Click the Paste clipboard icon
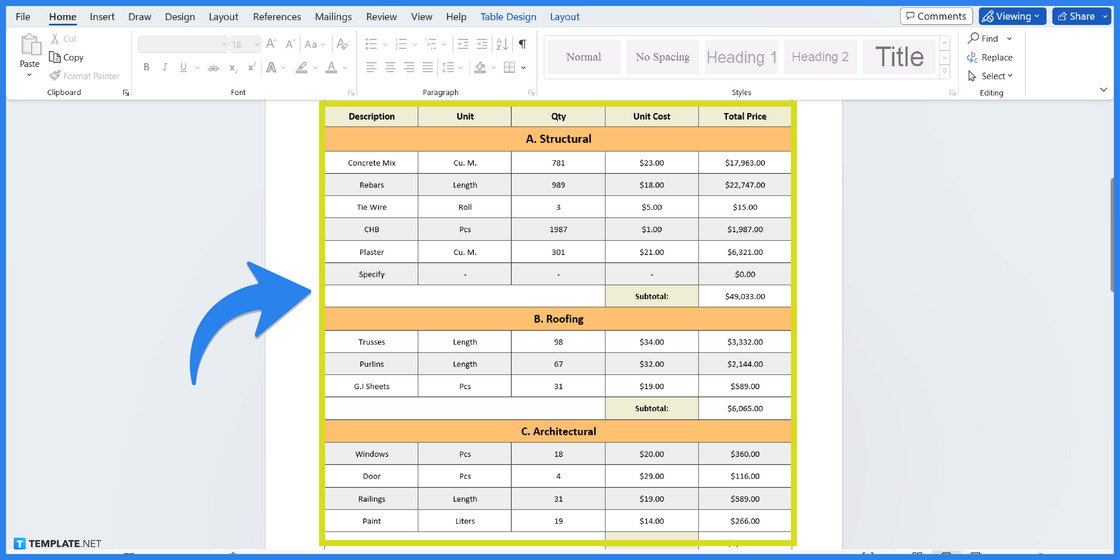 [x=30, y=45]
